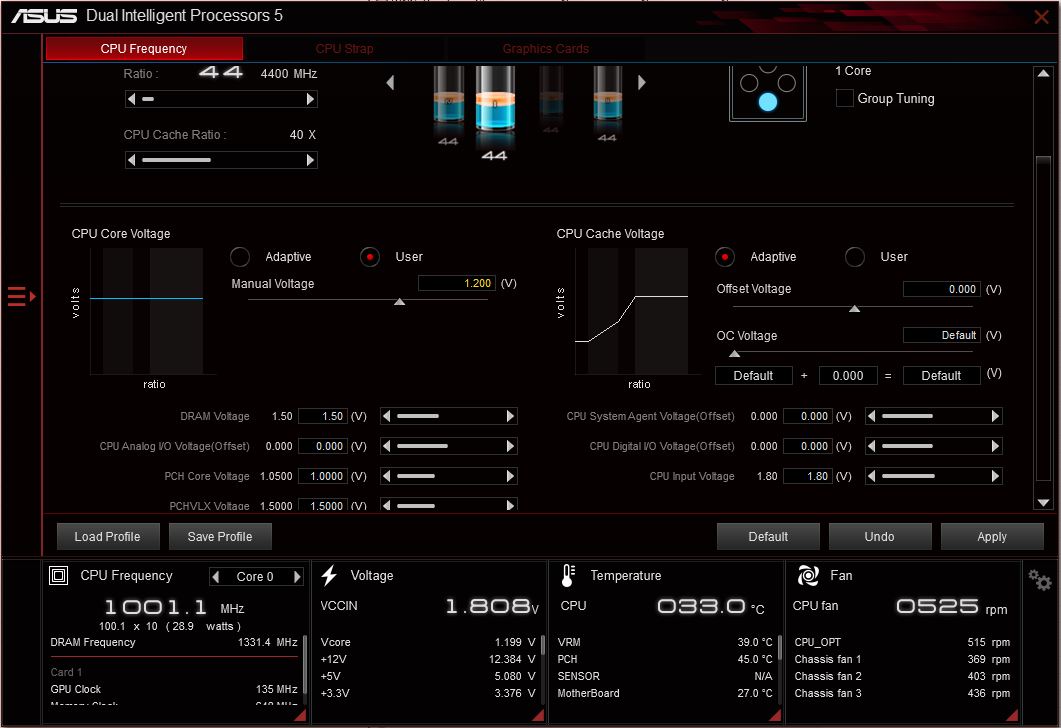Decrease DRAM Voltage with left arrow
Screen dimensions: 1061x728
click(386, 416)
